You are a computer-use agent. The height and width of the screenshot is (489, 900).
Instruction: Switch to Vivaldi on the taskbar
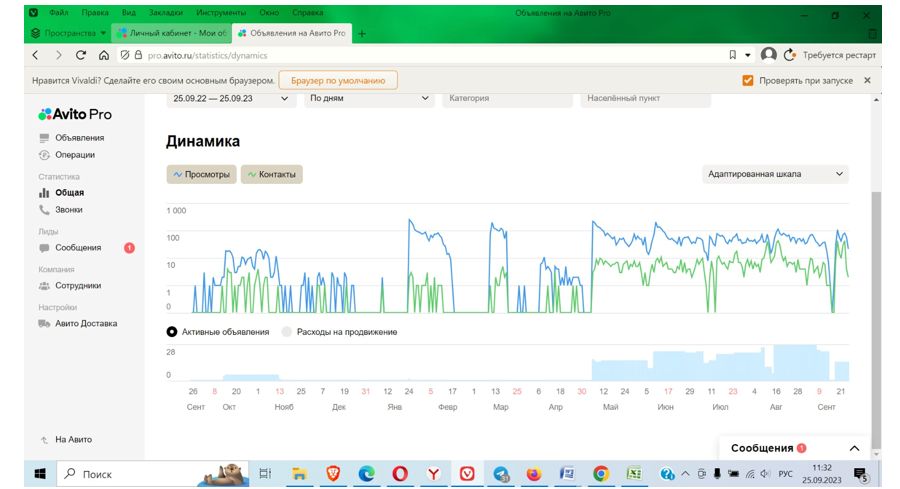467,474
